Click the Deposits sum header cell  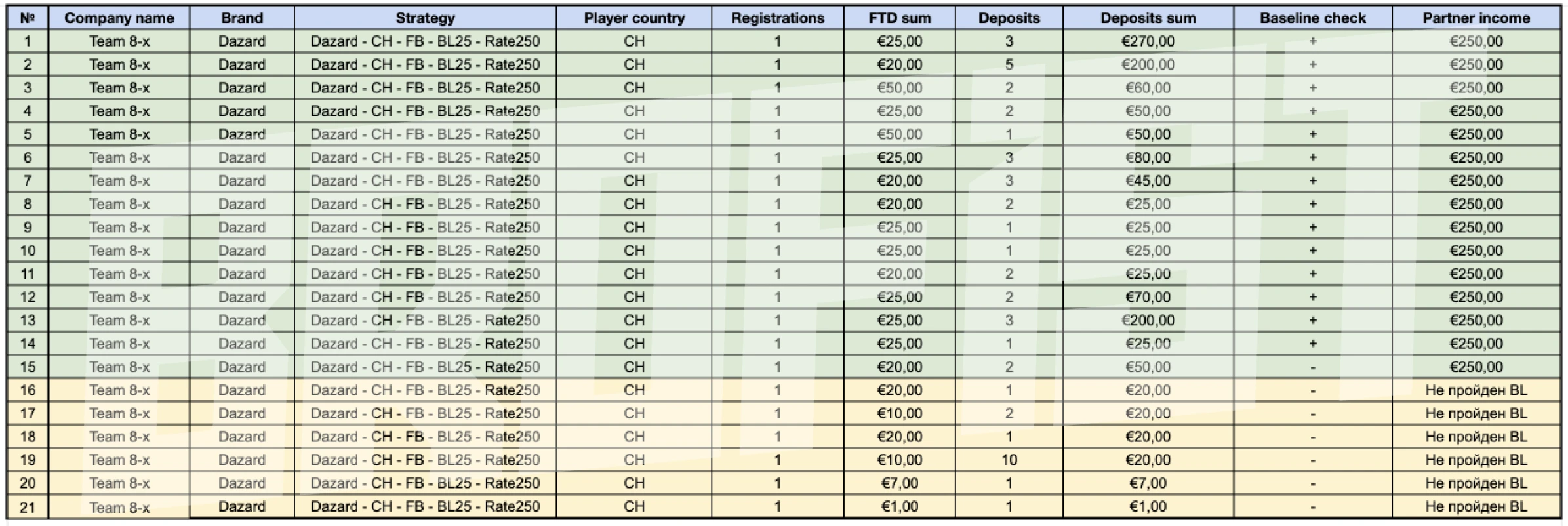coord(1148,18)
